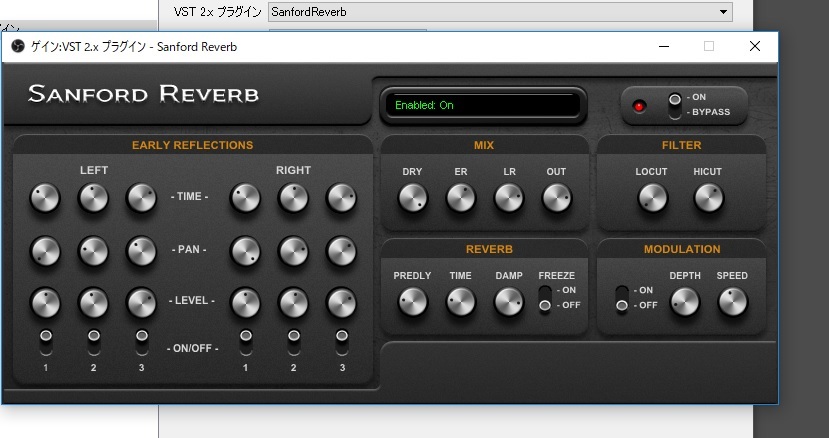This screenshot has height=438, width=829.
Task: Click the Right PAN knob 2
Action: coord(293,251)
